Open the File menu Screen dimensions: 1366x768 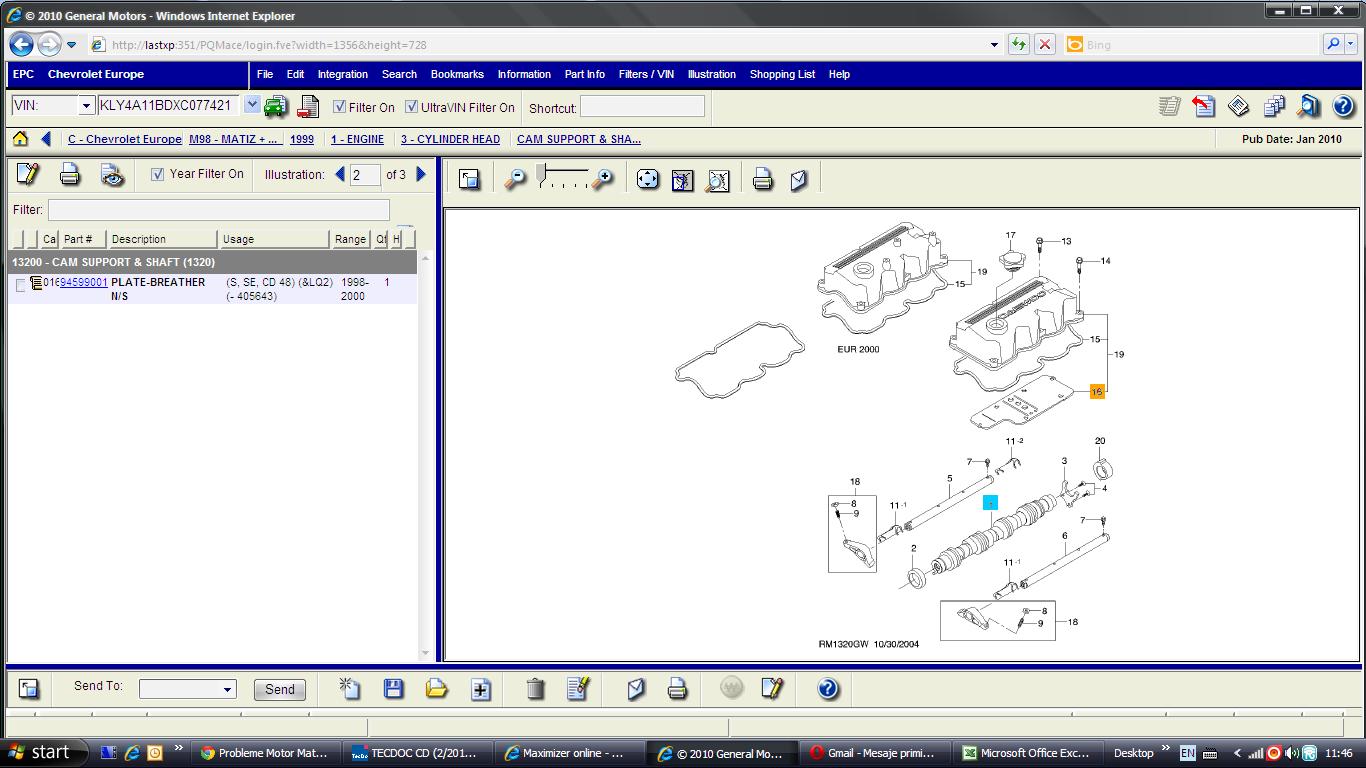[265, 74]
